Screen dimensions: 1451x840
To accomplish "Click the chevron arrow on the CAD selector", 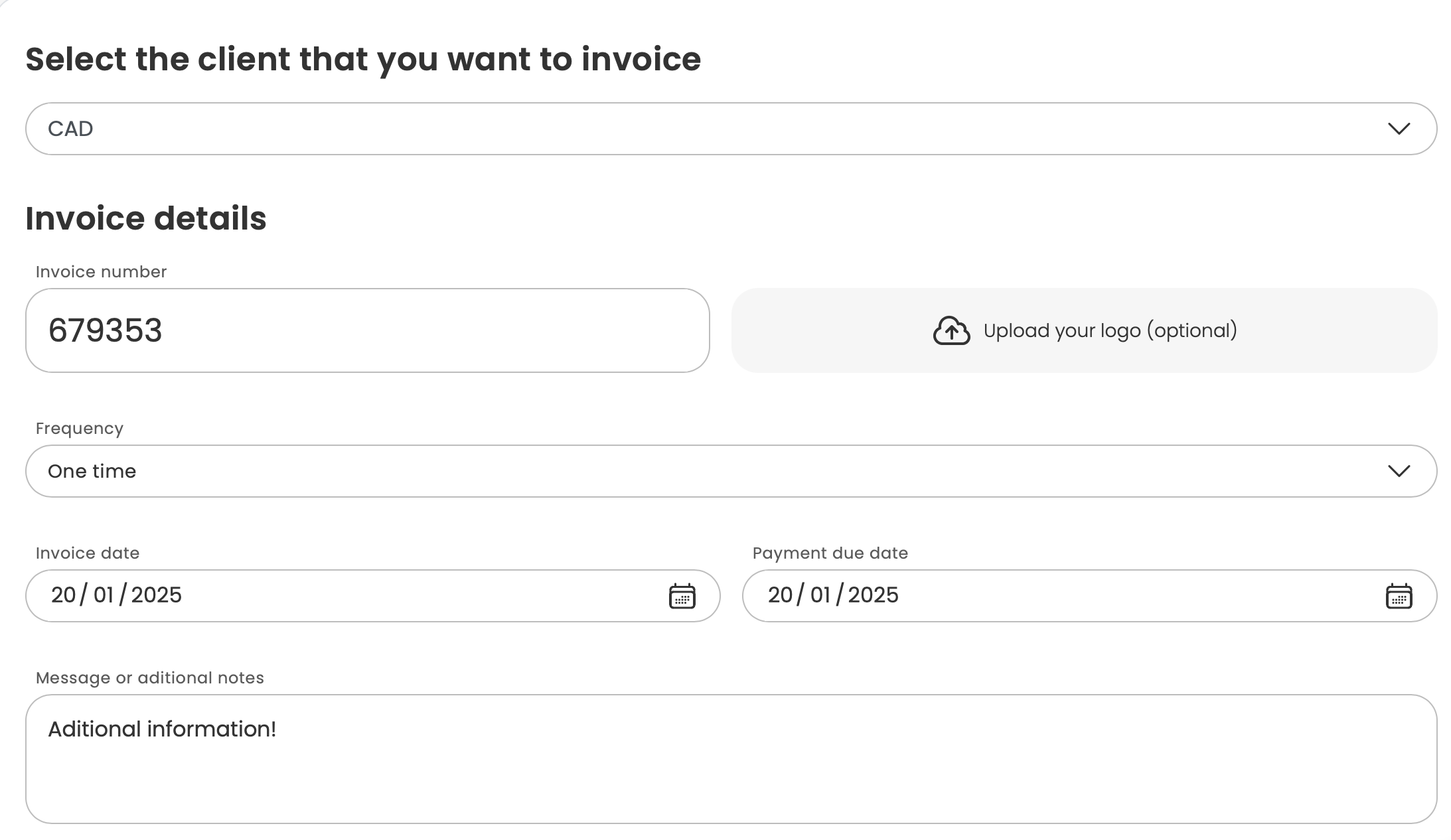I will pyautogui.click(x=1399, y=129).
